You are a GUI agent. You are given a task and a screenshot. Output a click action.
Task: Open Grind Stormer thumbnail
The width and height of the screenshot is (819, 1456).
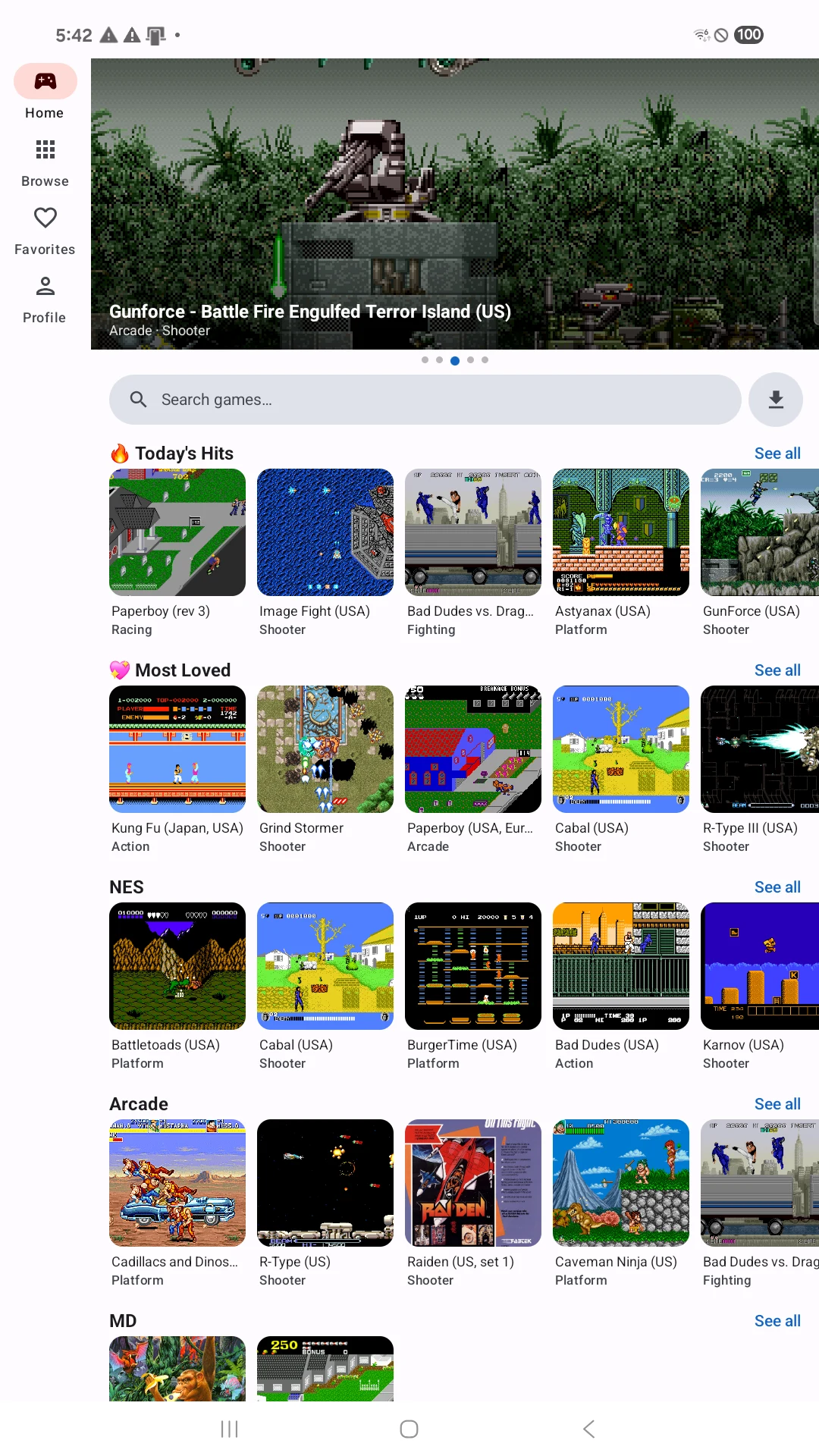pyautogui.click(x=325, y=749)
